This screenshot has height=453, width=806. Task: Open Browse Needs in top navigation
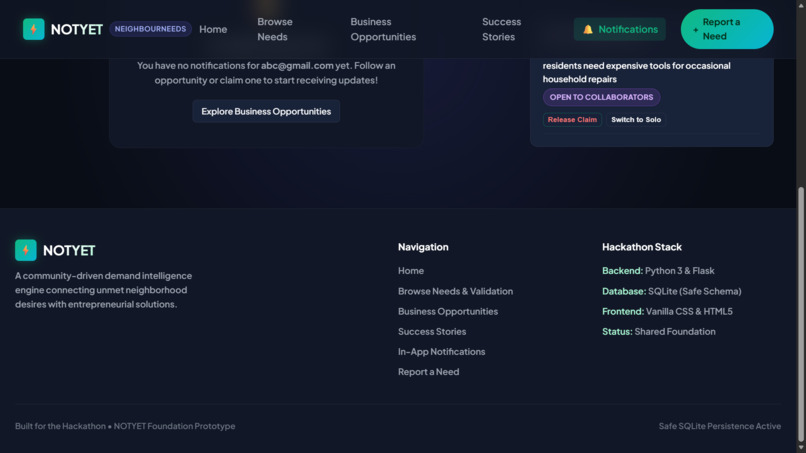point(275,29)
